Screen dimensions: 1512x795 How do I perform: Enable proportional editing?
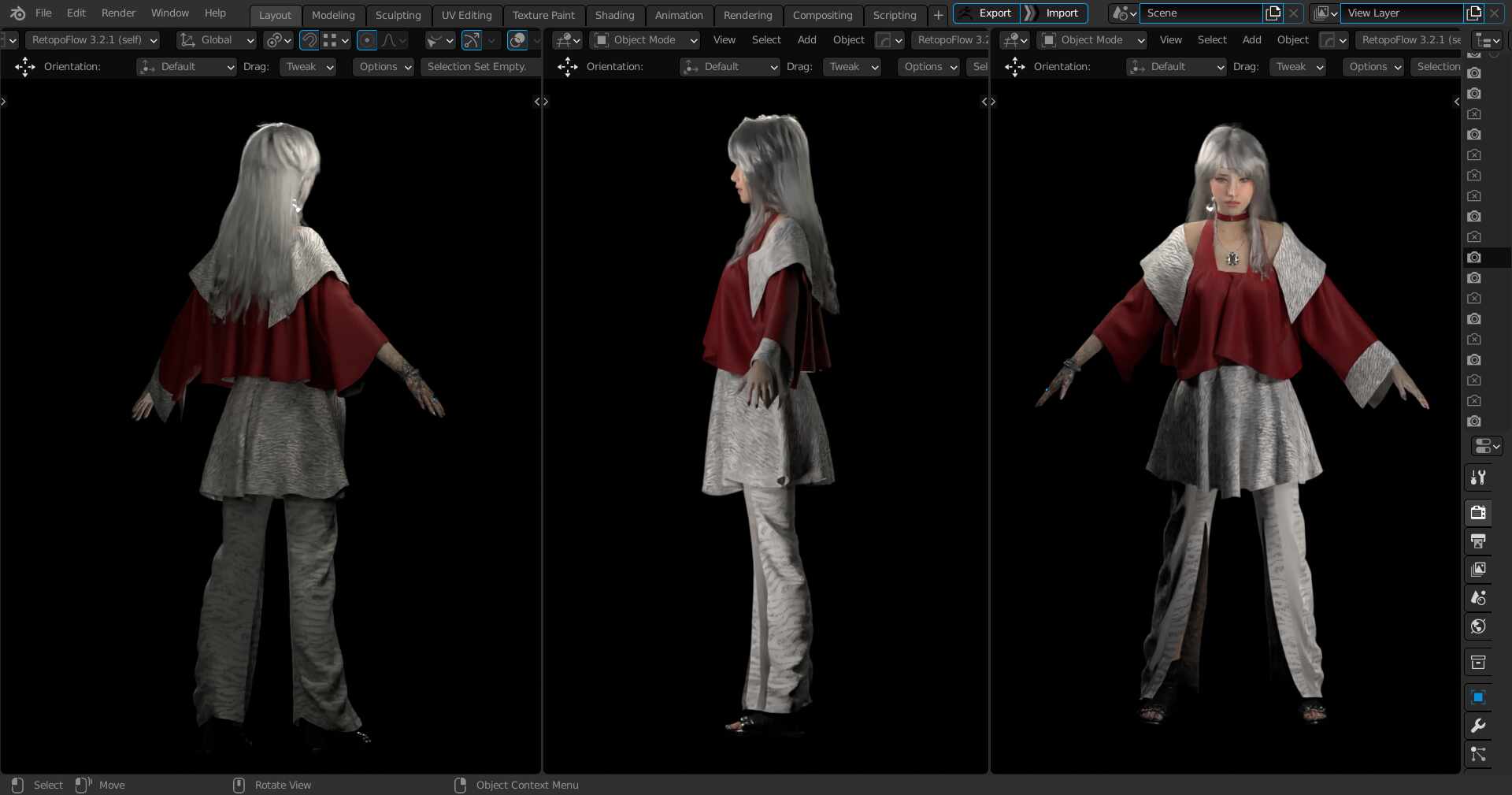click(366, 40)
